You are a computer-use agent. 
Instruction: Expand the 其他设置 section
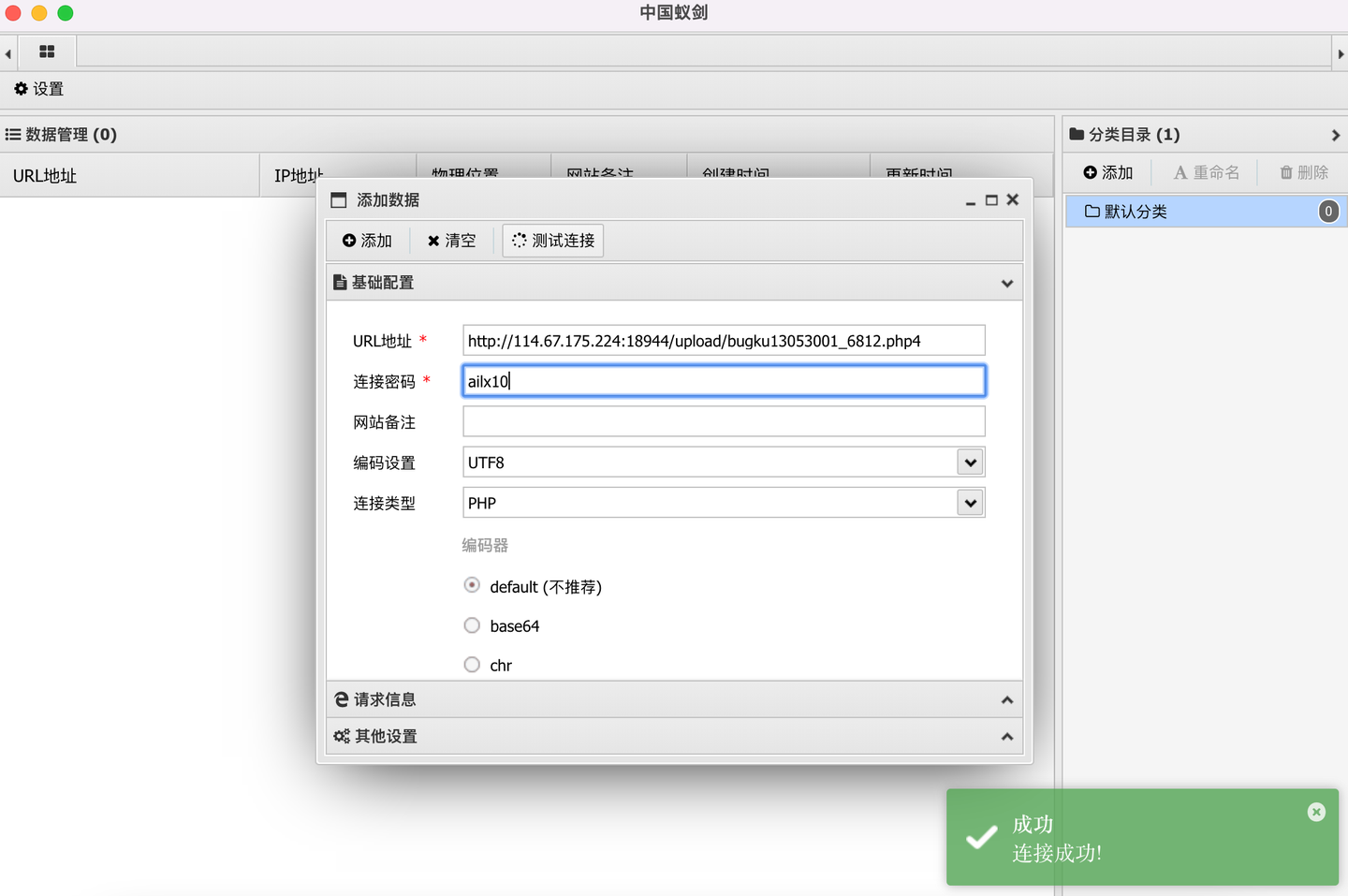click(x=1007, y=736)
